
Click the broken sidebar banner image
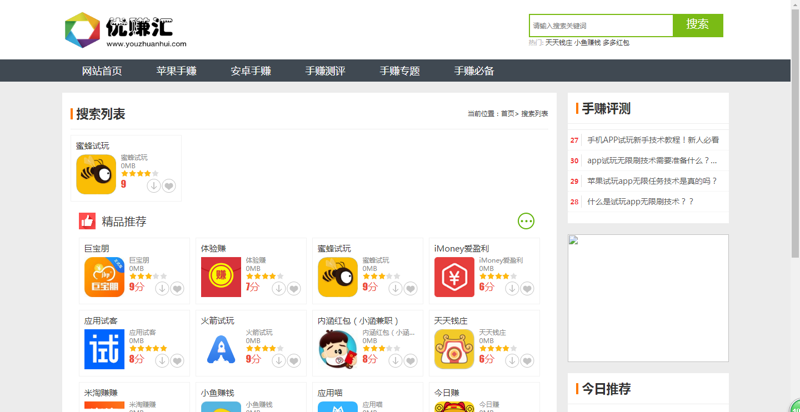[x=648, y=298]
